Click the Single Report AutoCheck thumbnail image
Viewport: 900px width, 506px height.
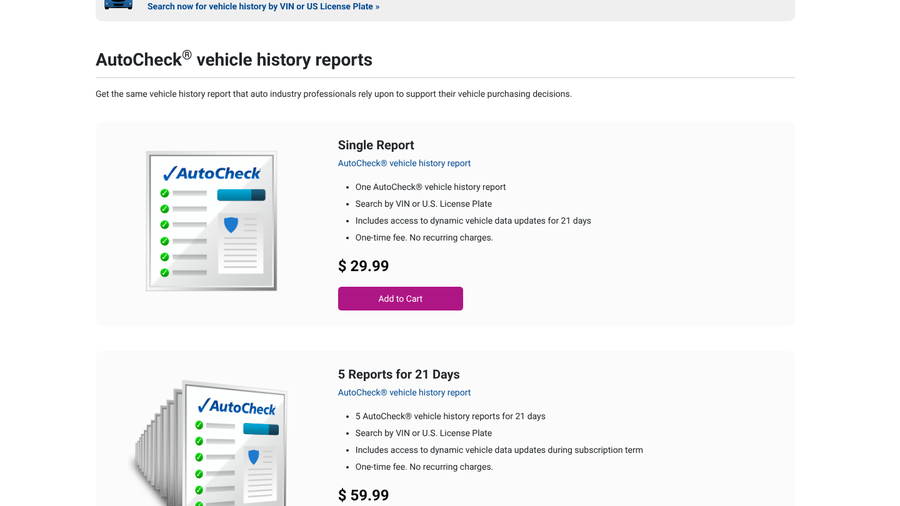coord(211,221)
